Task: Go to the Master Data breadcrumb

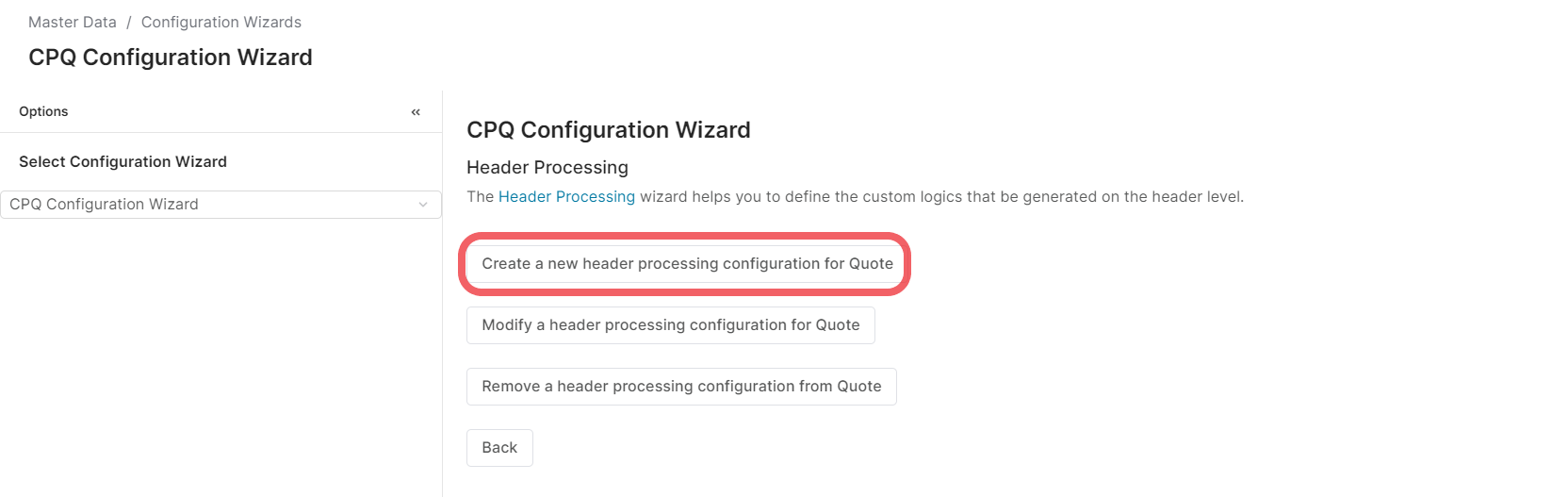Action: 73,22
